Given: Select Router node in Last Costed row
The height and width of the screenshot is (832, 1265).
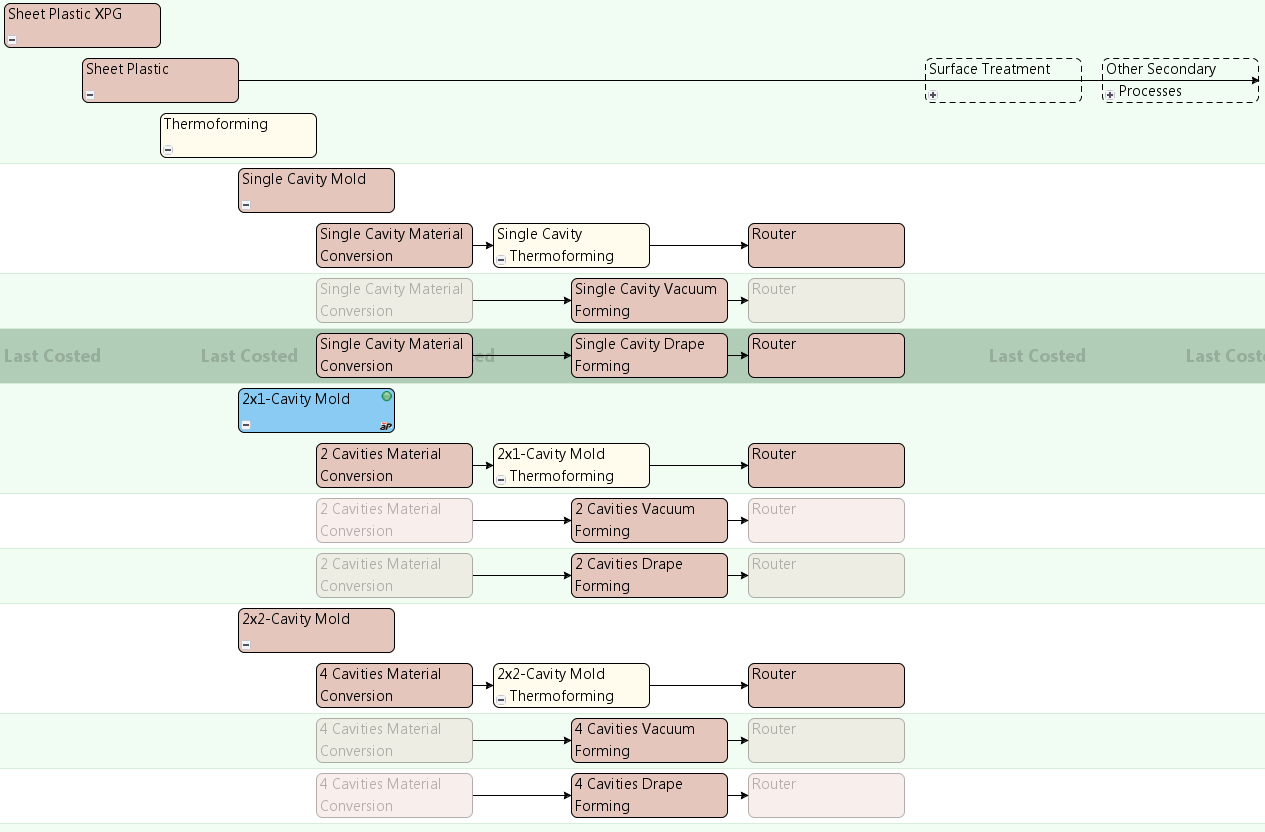Looking at the screenshot, I should [826, 355].
